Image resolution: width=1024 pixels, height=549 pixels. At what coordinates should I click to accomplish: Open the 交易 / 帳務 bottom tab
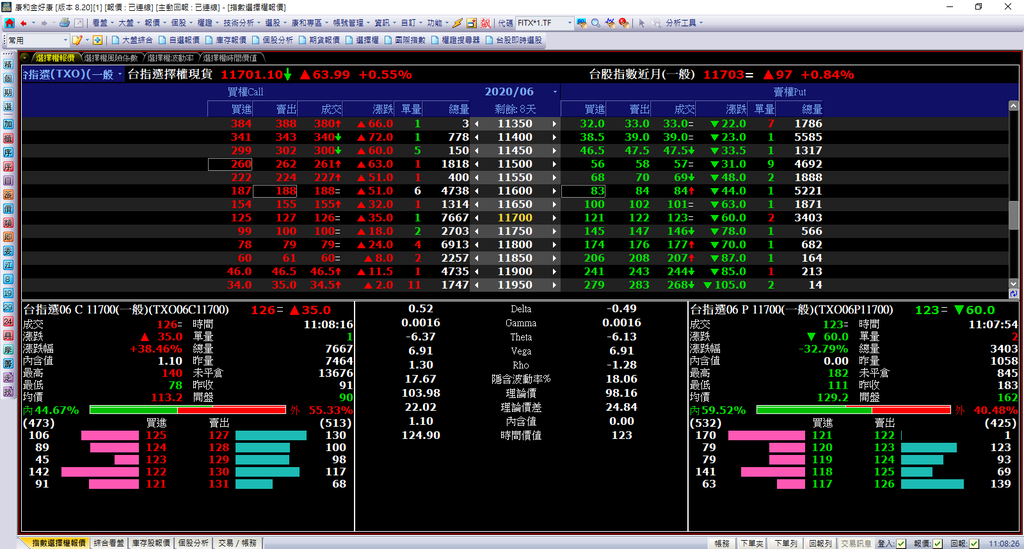[238, 543]
